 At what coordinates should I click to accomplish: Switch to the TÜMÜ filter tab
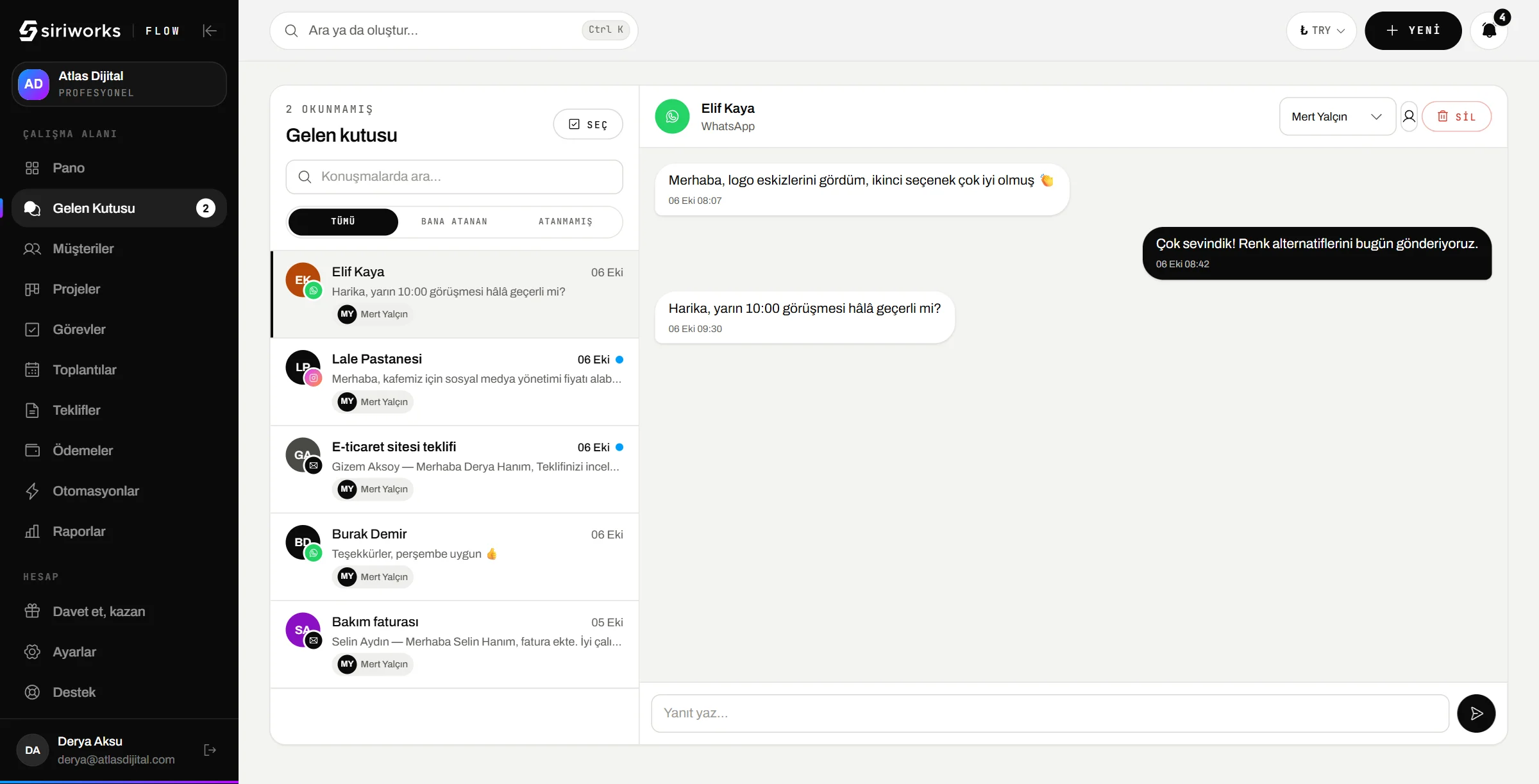343,221
